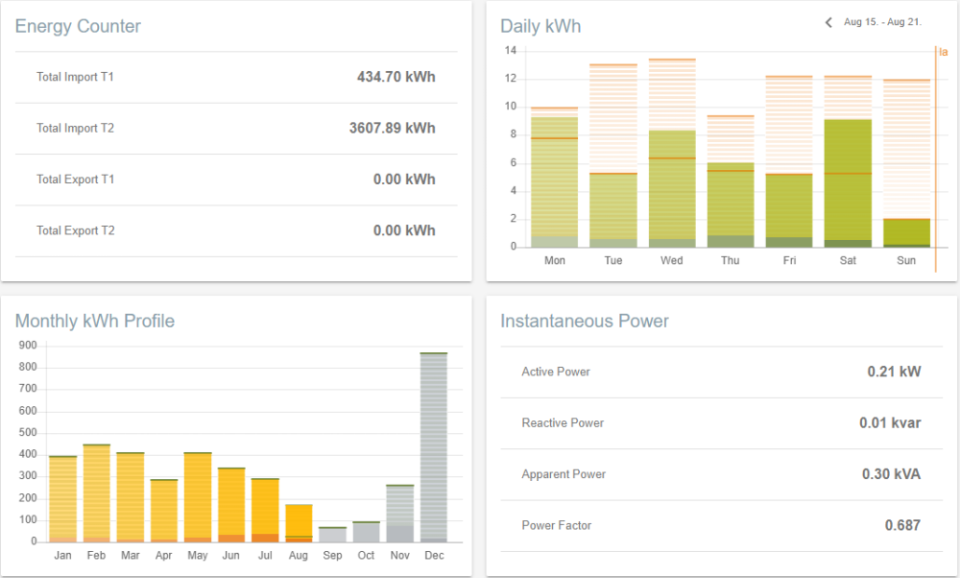This screenshot has width=960, height=578.
Task: Click the Power Factor label
Action: (557, 525)
